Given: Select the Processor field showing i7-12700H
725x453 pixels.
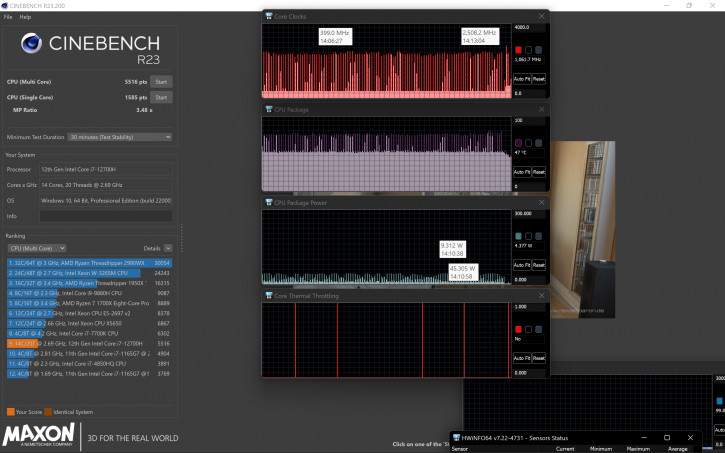Looking at the screenshot, I should [x=106, y=169].
